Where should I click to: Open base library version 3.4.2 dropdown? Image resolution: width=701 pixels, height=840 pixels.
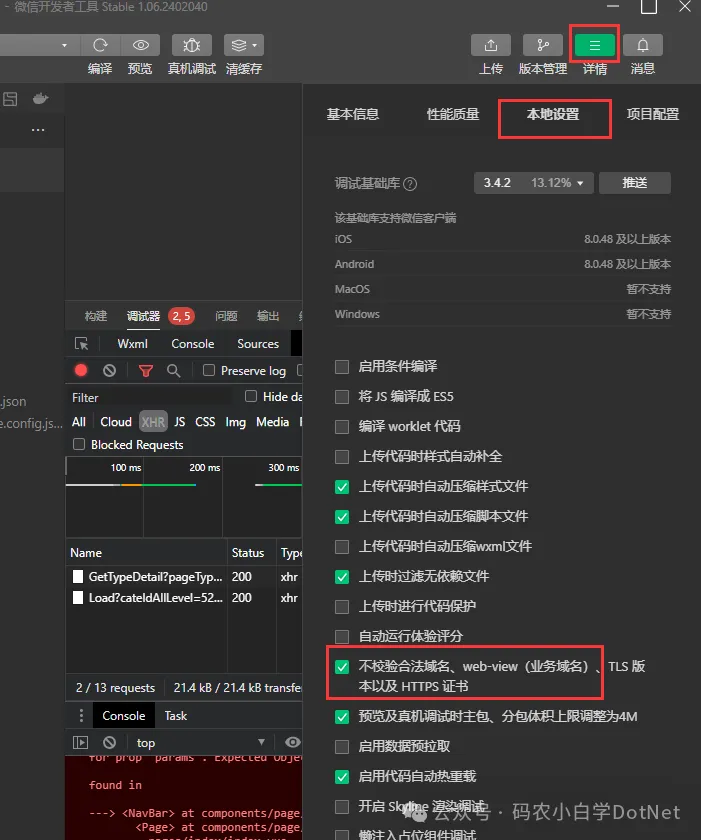pos(533,183)
